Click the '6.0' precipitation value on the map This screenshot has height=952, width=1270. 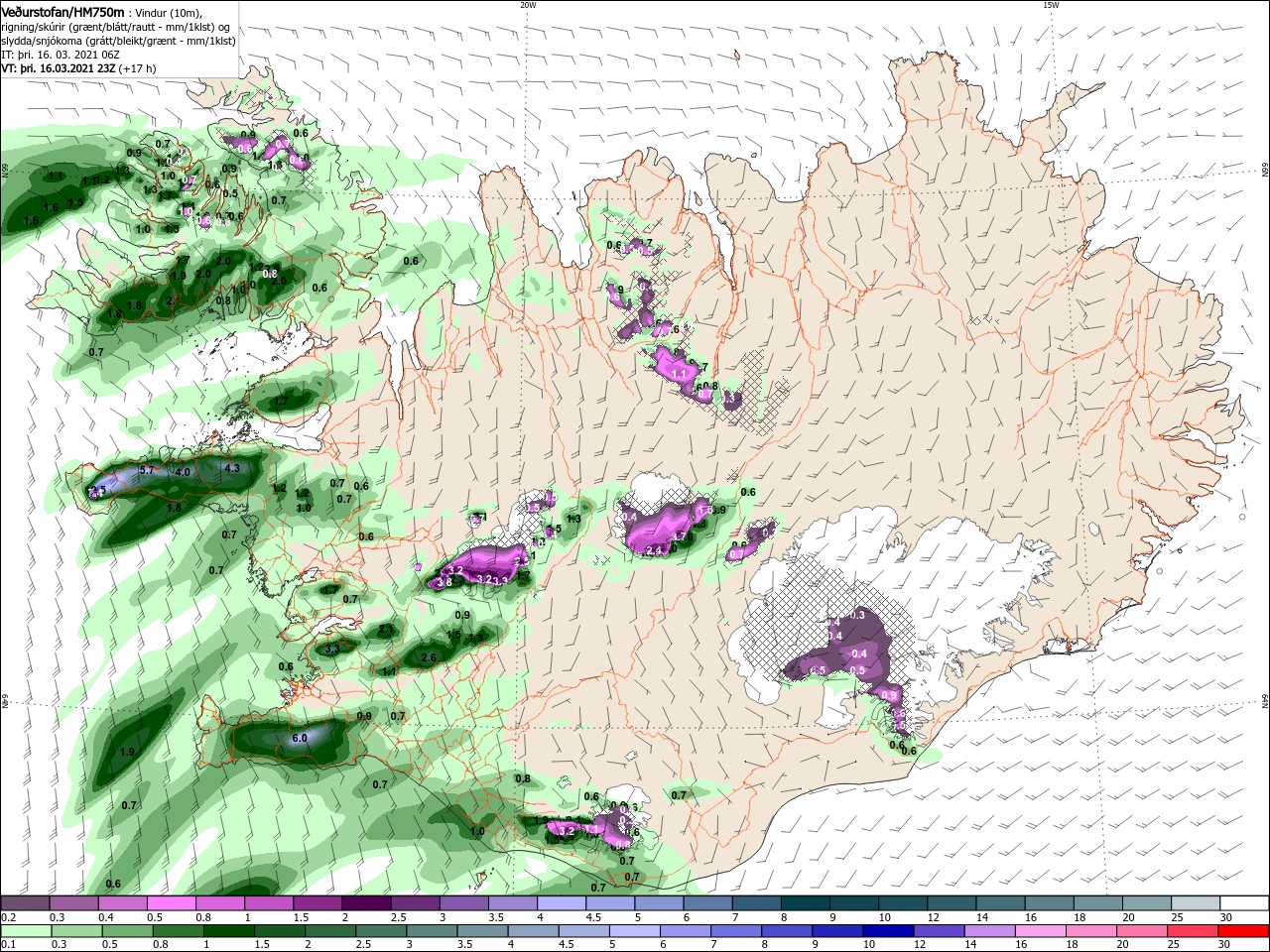tap(300, 738)
